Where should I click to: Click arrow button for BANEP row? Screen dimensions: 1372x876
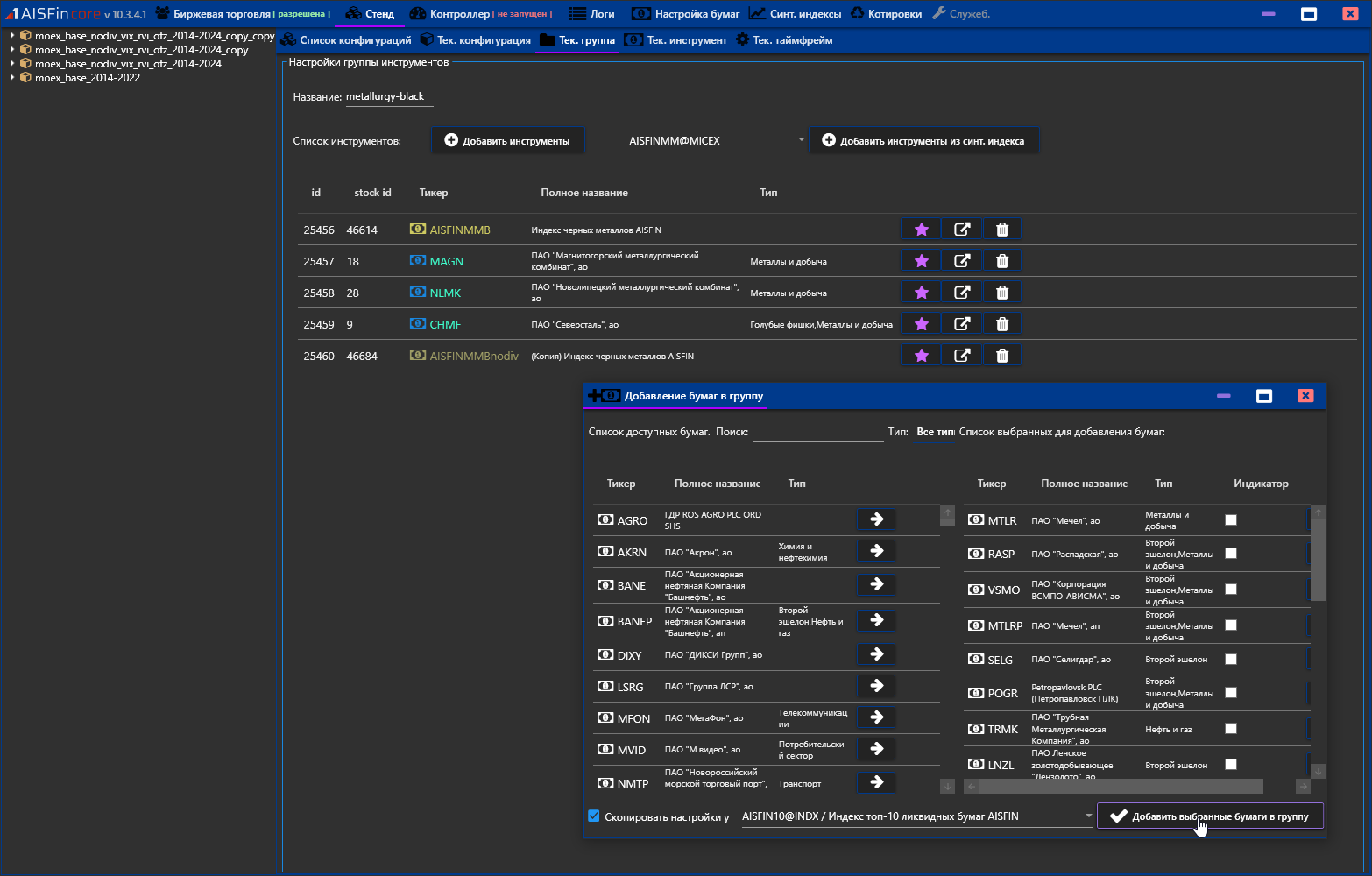(876, 620)
